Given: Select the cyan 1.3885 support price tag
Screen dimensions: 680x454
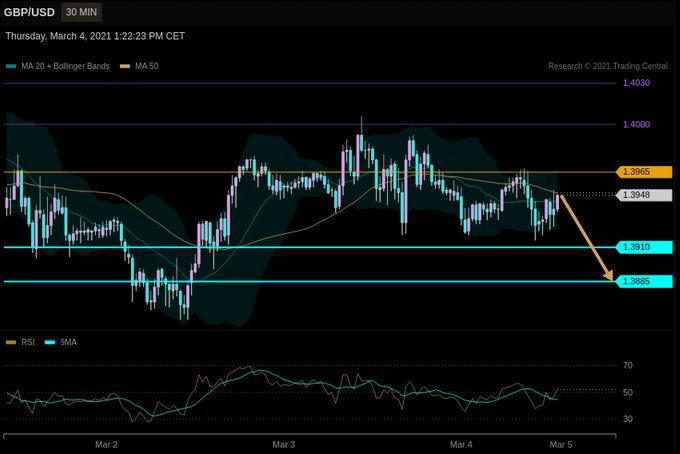Looking at the screenshot, I should 644,281.
